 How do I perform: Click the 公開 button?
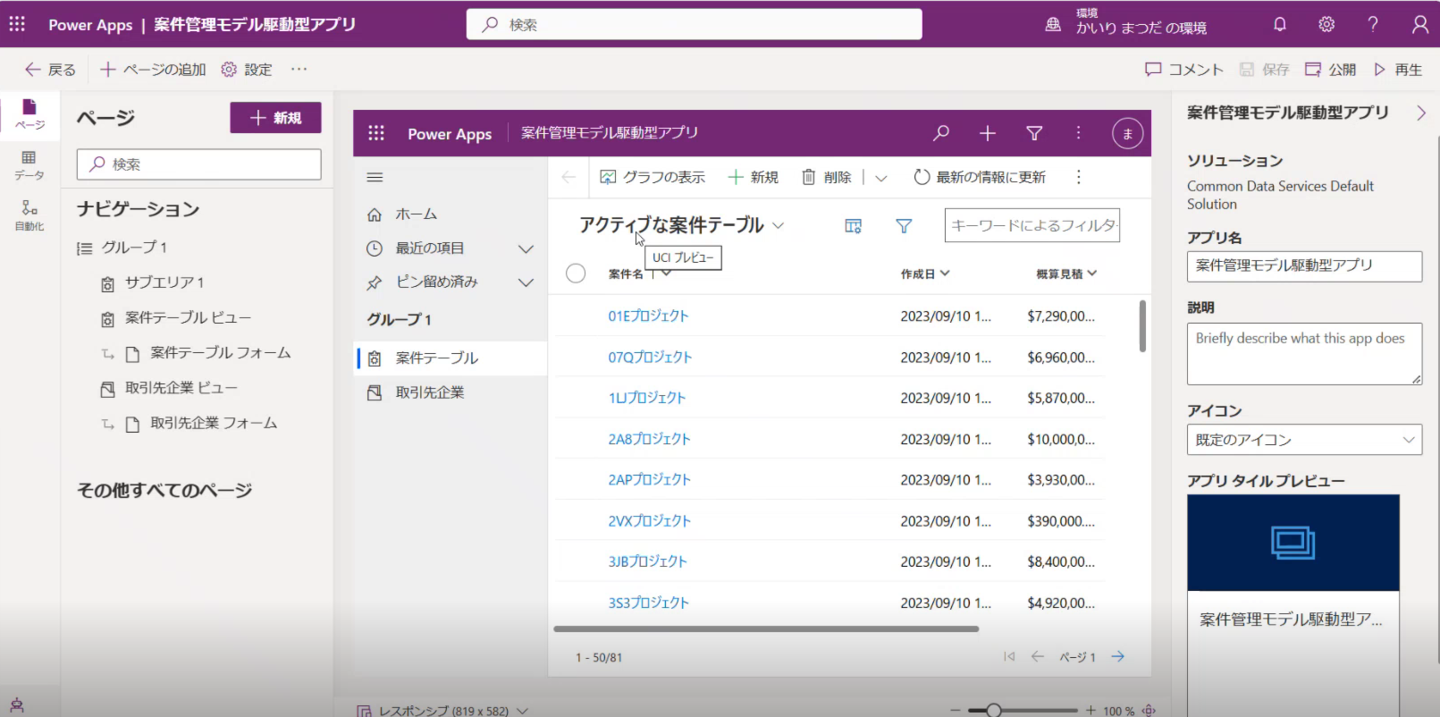(x=1330, y=69)
